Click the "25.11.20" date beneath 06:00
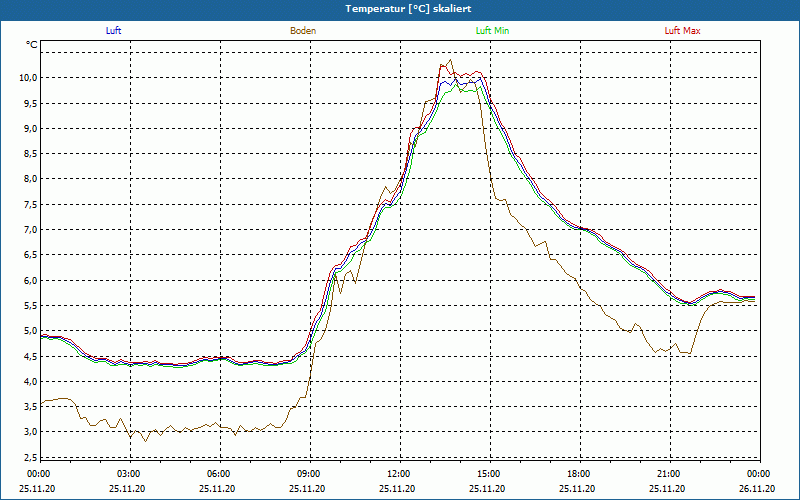The width and height of the screenshot is (800, 500). 217,488
